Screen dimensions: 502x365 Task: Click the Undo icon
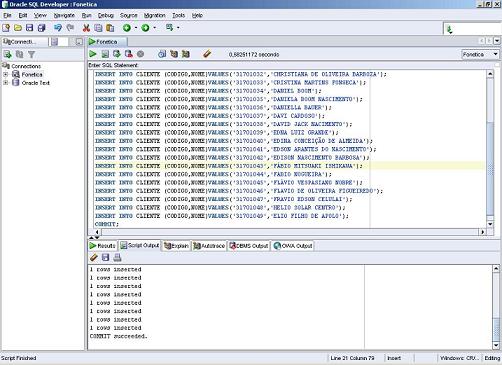click(58, 28)
